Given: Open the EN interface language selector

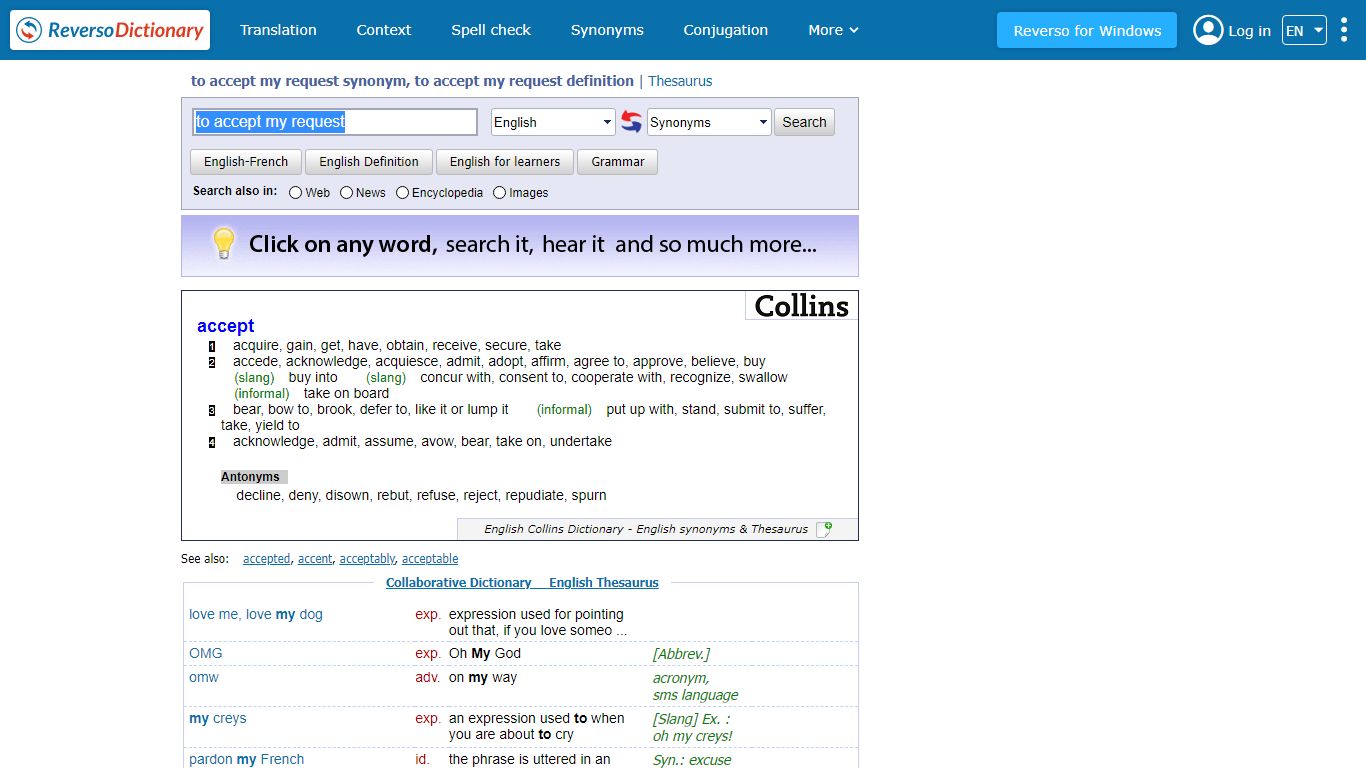Looking at the screenshot, I should [x=1304, y=30].
